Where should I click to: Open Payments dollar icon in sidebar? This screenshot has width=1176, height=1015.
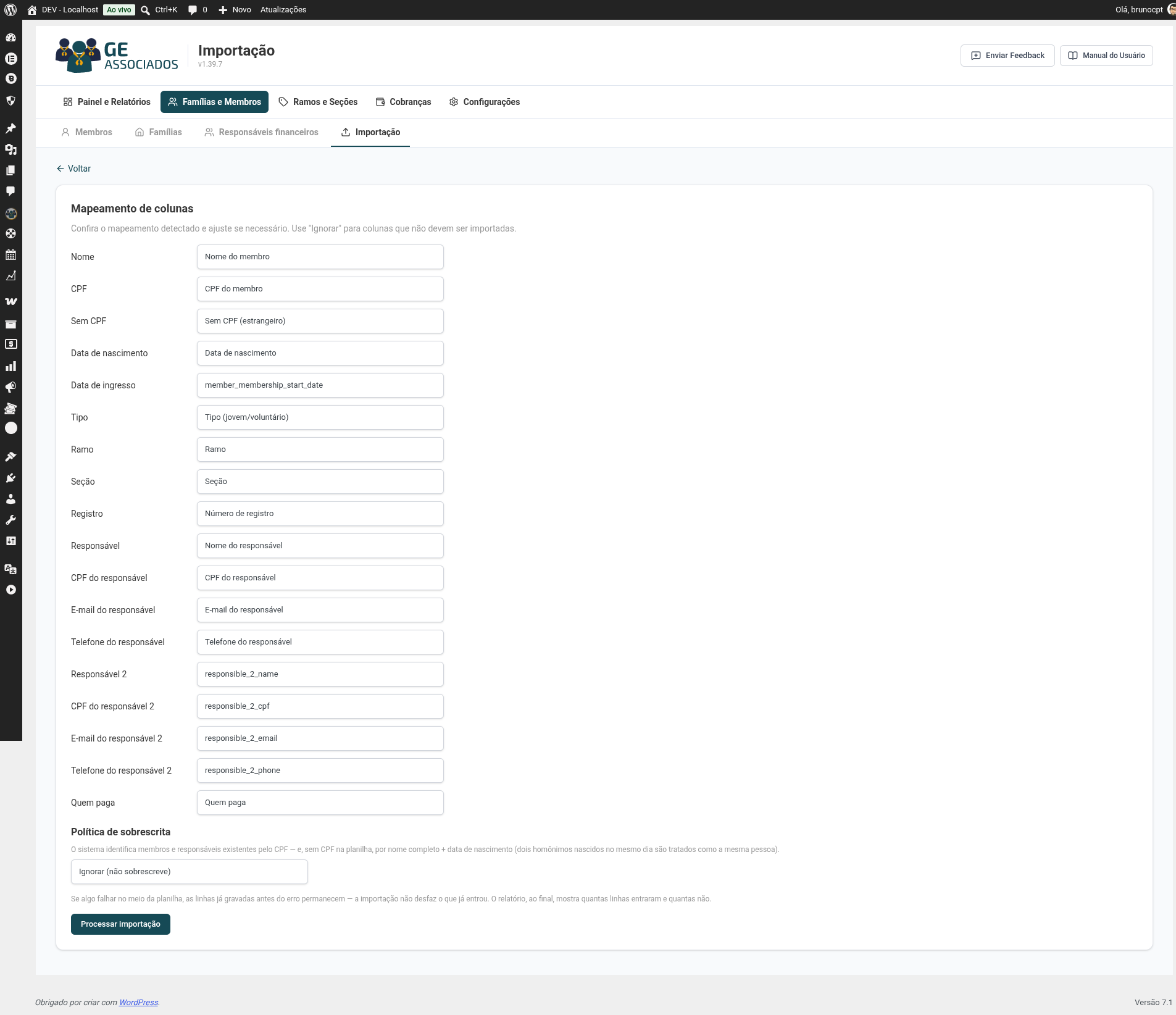[10, 345]
